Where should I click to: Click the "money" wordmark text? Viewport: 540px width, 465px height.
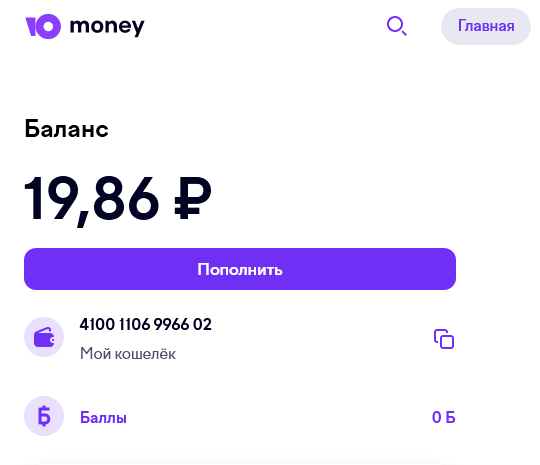click(107, 27)
